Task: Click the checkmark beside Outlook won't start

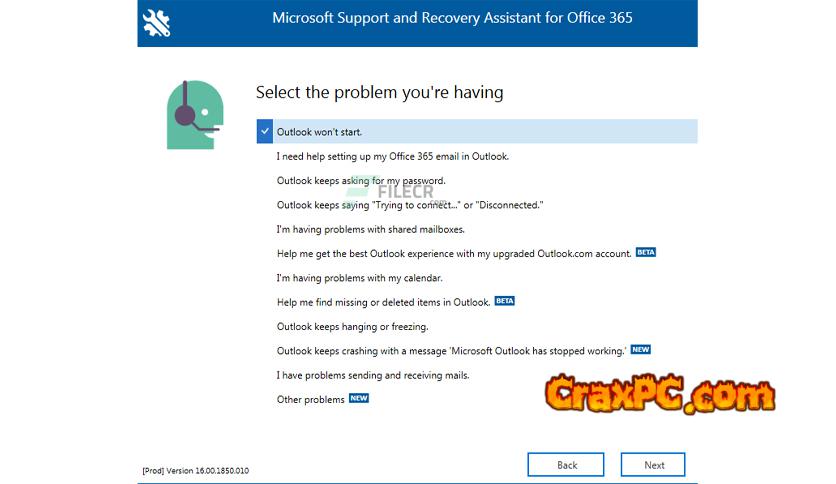Action: [265, 132]
